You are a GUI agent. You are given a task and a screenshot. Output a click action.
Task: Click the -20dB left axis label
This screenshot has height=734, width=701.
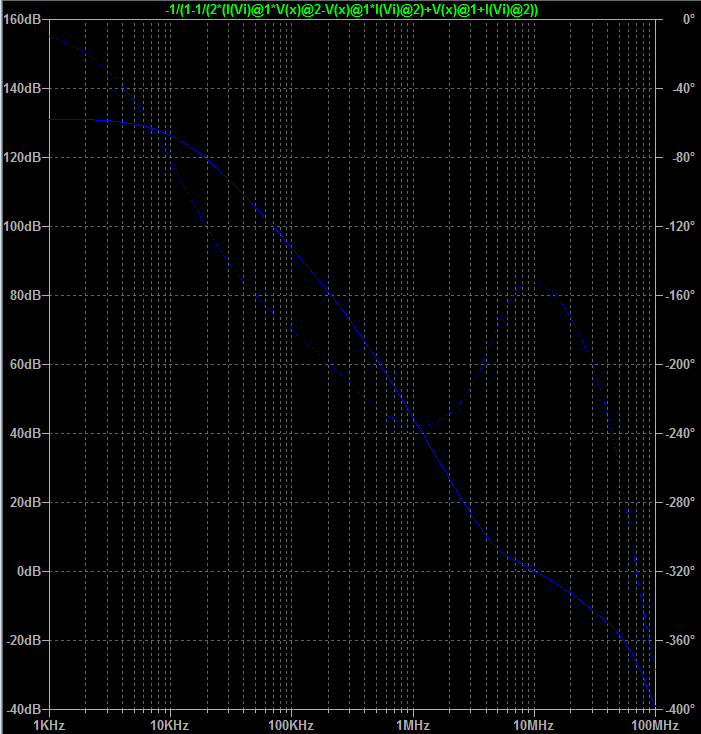coord(23,640)
